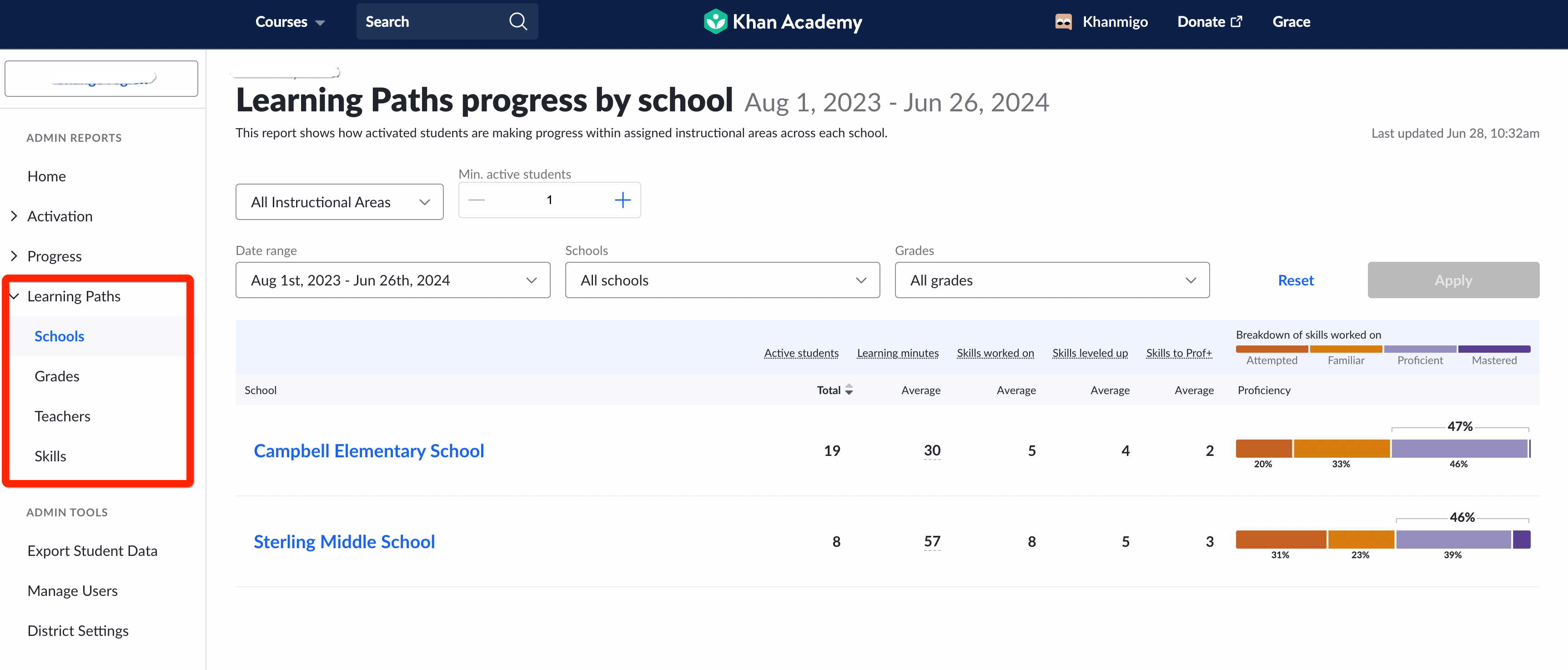
Task: Select Grades under Learning Paths
Action: (x=56, y=375)
